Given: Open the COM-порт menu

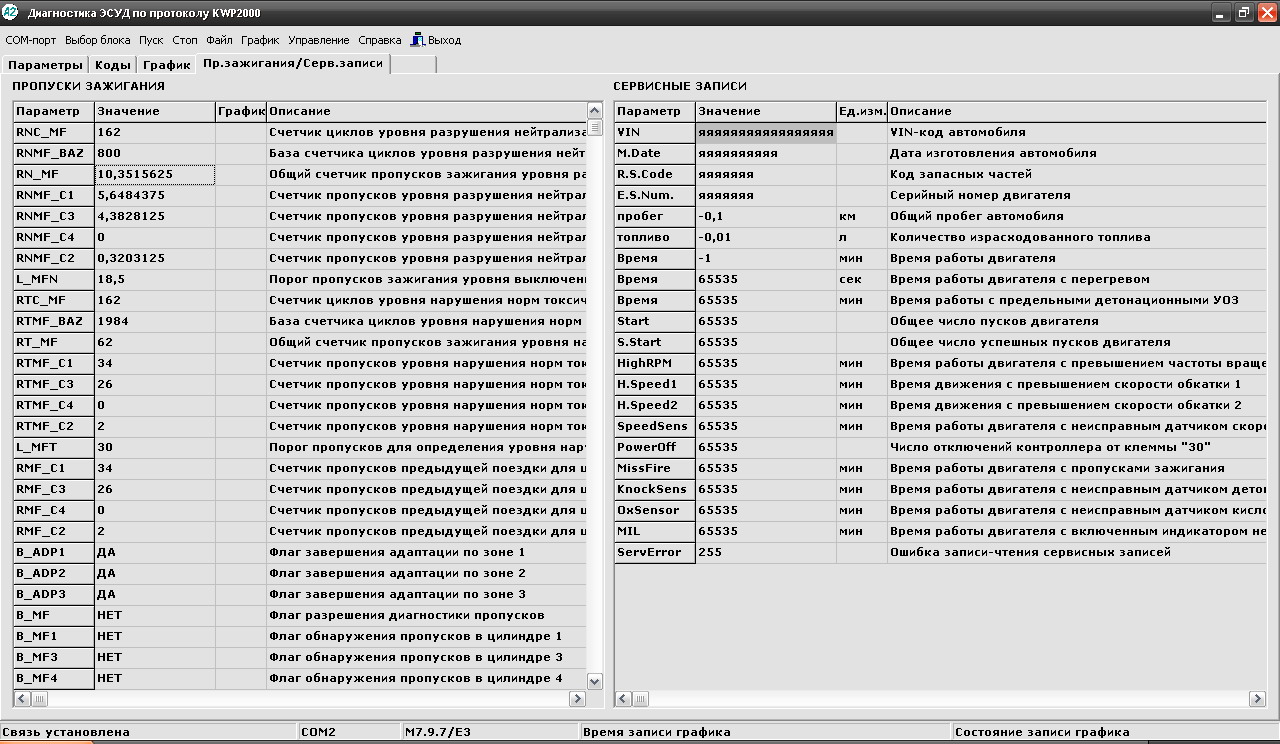Looking at the screenshot, I should 32,40.
